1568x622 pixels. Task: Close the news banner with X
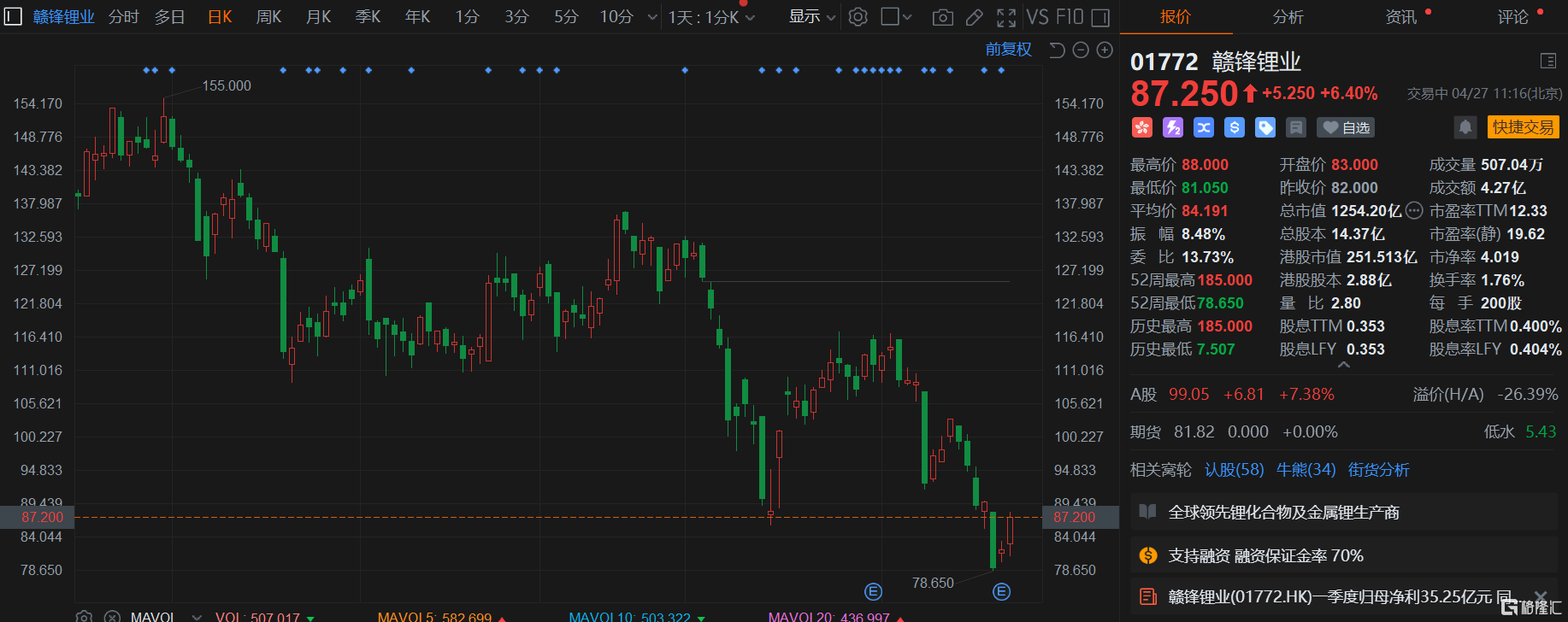(1541, 596)
